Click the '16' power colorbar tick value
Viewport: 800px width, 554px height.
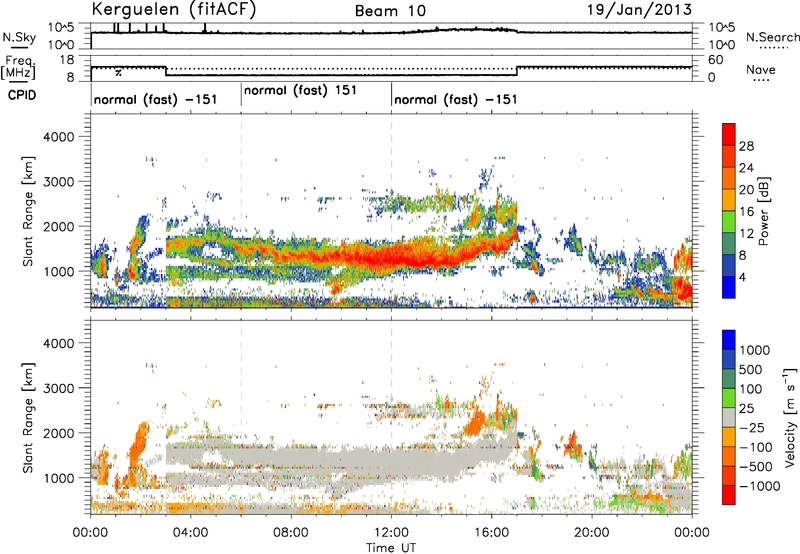click(x=746, y=212)
